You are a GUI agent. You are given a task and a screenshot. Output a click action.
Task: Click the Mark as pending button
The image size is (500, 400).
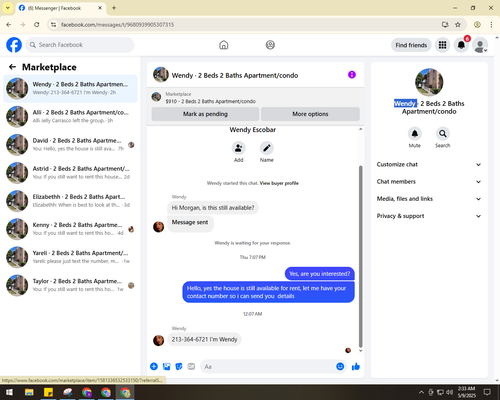(x=205, y=114)
